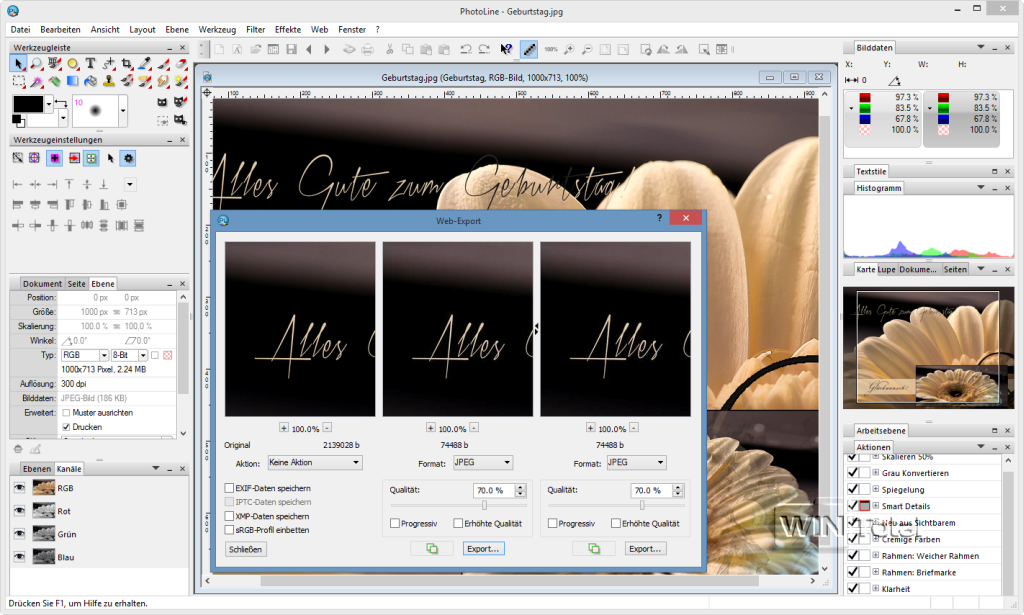This screenshot has width=1024, height=615.
Task: Click the Schließen button
Action: tap(246, 549)
